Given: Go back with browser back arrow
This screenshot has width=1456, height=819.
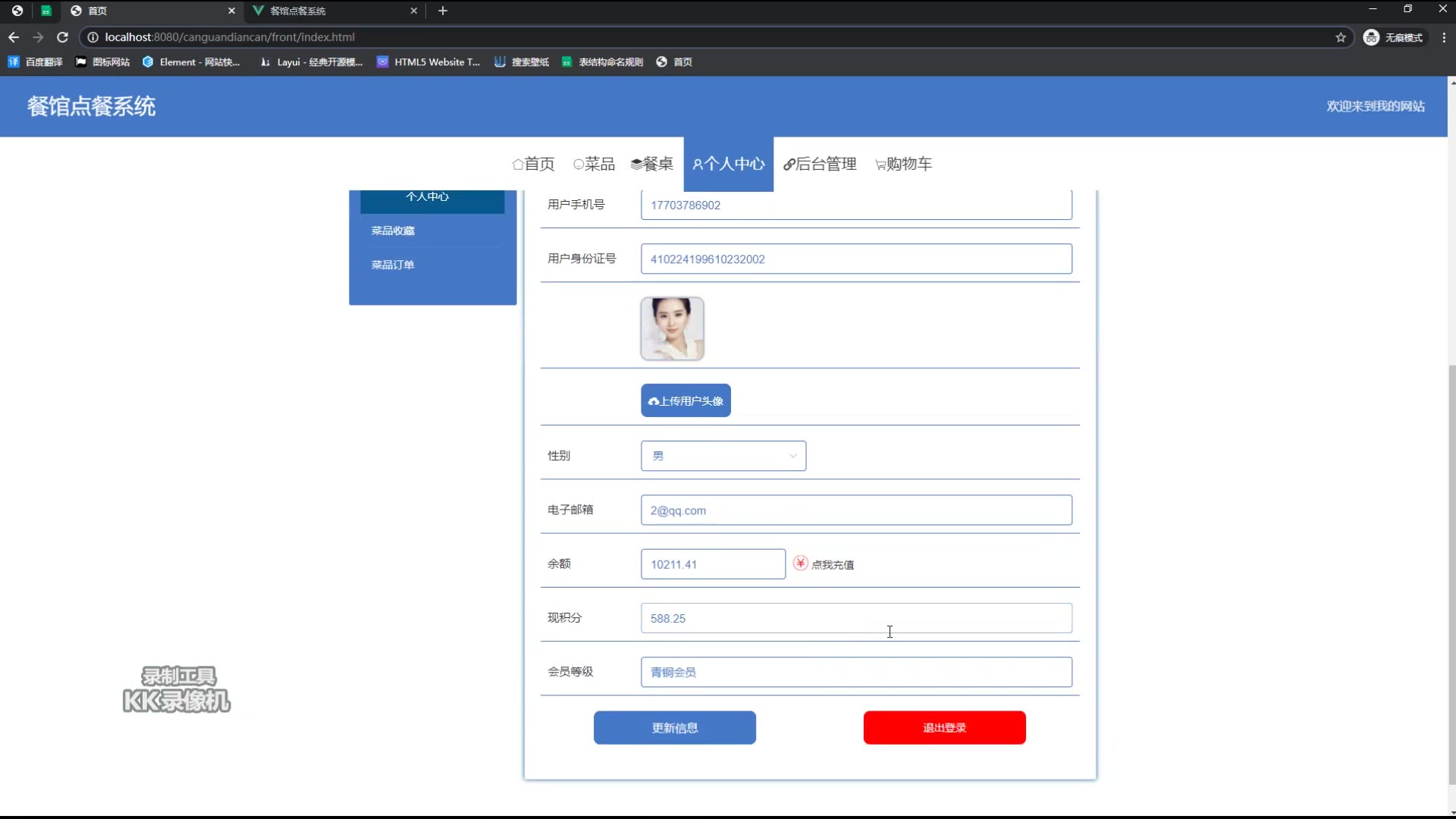Looking at the screenshot, I should click(x=14, y=37).
